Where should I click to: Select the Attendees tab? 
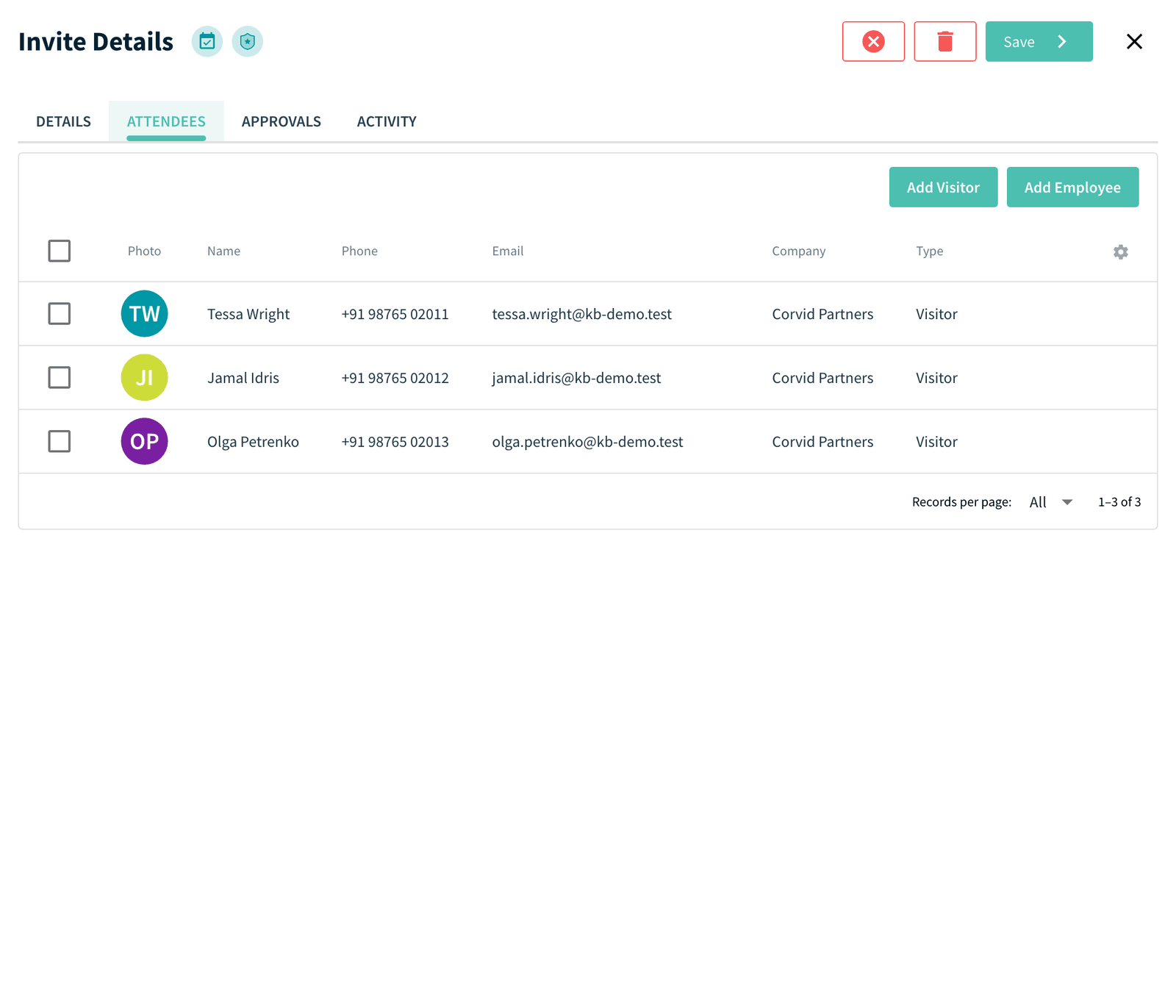(x=166, y=121)
